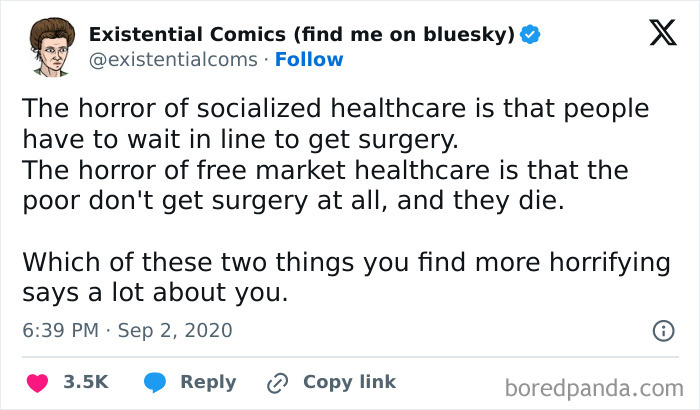Open the tweet info circle icon

coord(662,330)
